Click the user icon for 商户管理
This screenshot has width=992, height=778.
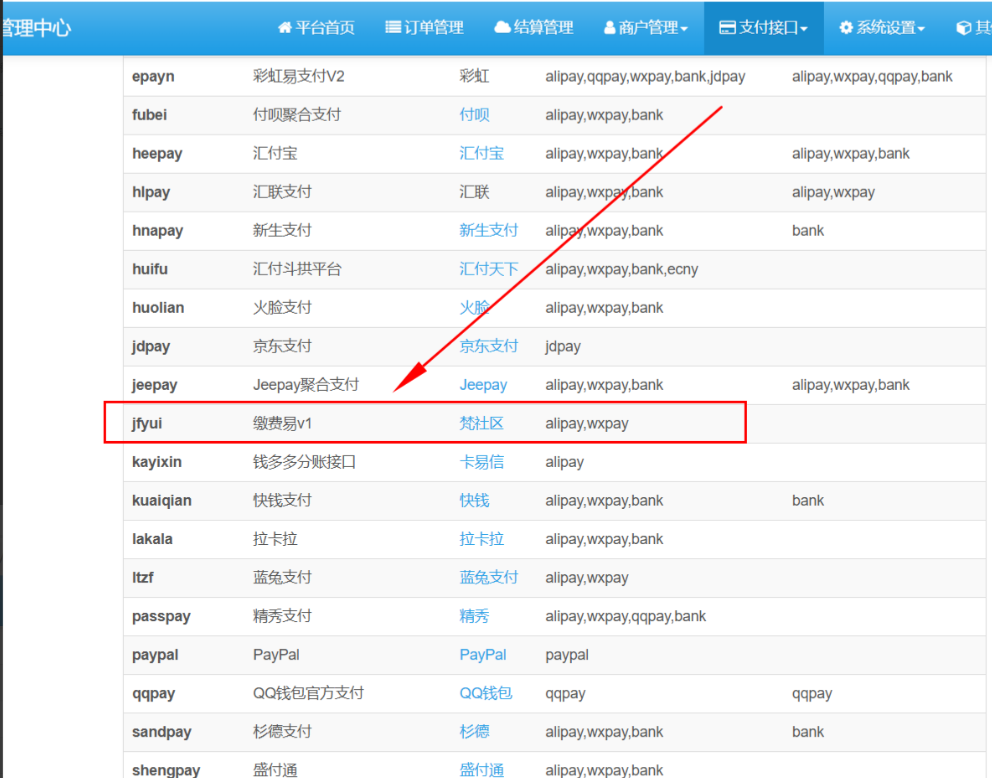tap(610, 28)
